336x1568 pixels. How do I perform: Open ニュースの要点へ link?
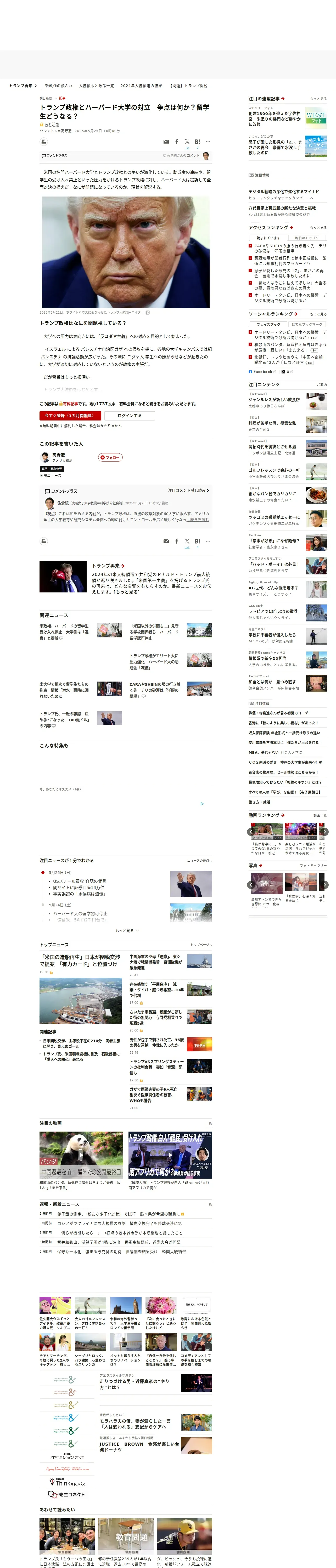click(199, 861)
